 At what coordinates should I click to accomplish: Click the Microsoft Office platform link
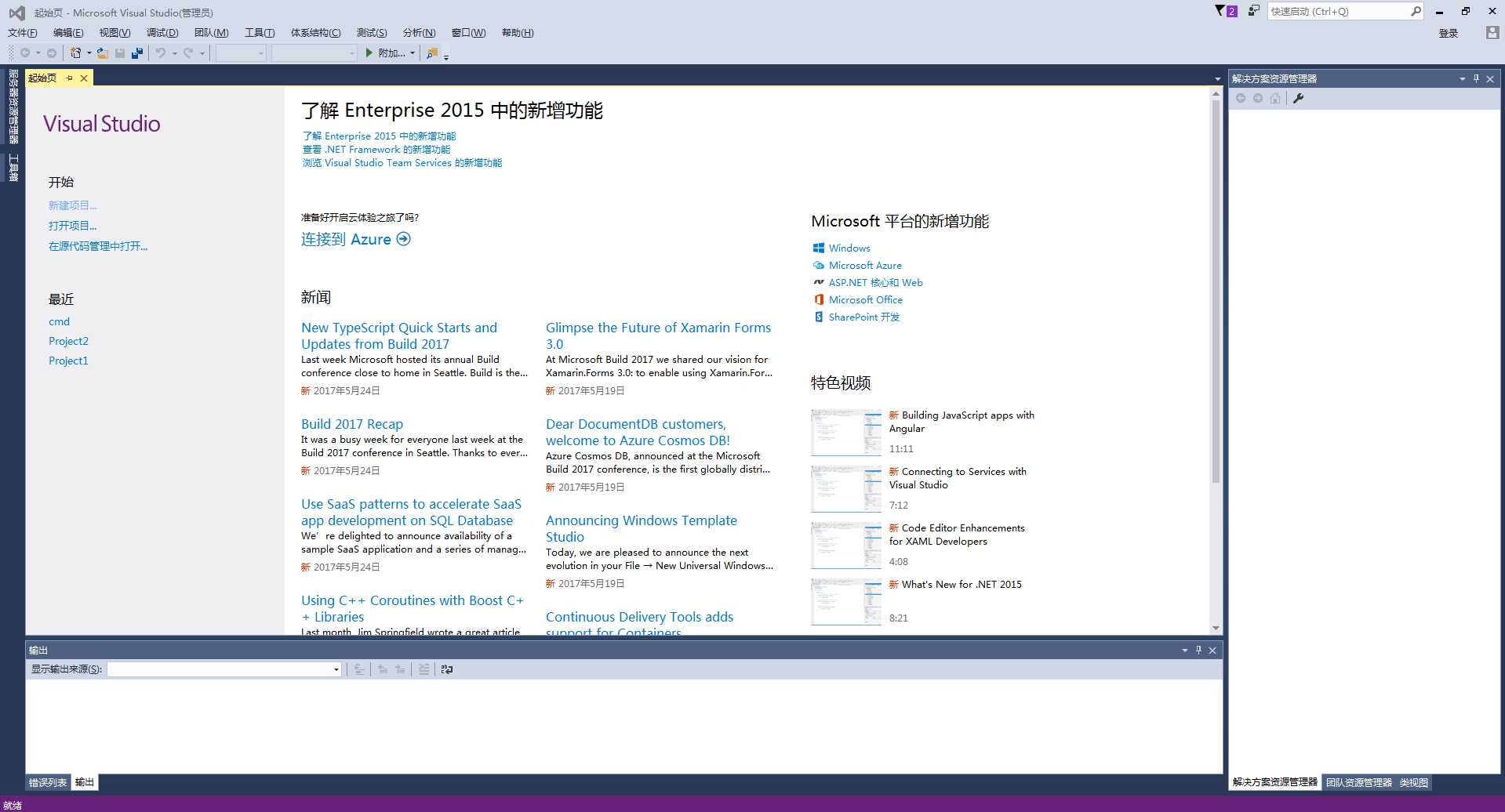pos(866,299)
